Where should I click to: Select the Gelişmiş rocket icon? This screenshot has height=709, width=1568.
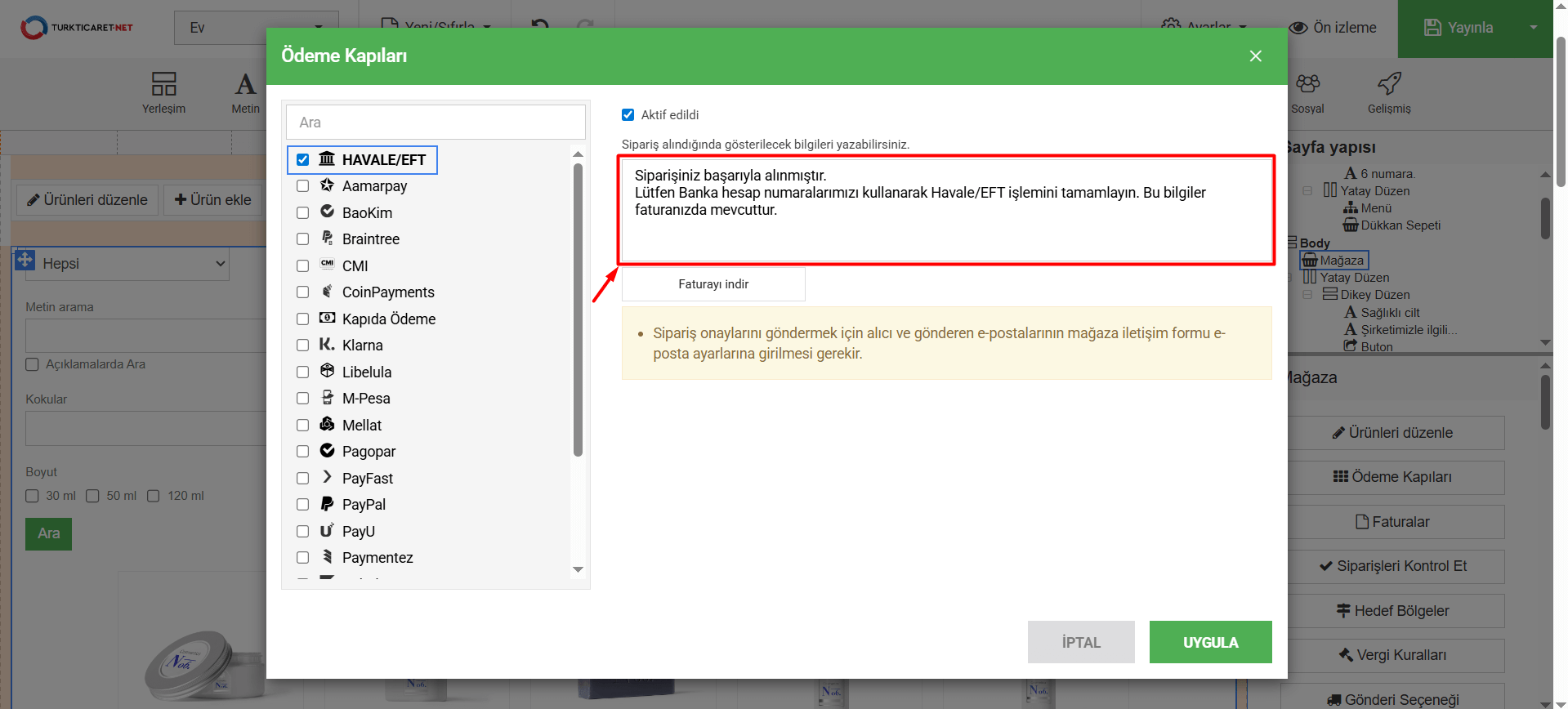tap(1389, 84)
